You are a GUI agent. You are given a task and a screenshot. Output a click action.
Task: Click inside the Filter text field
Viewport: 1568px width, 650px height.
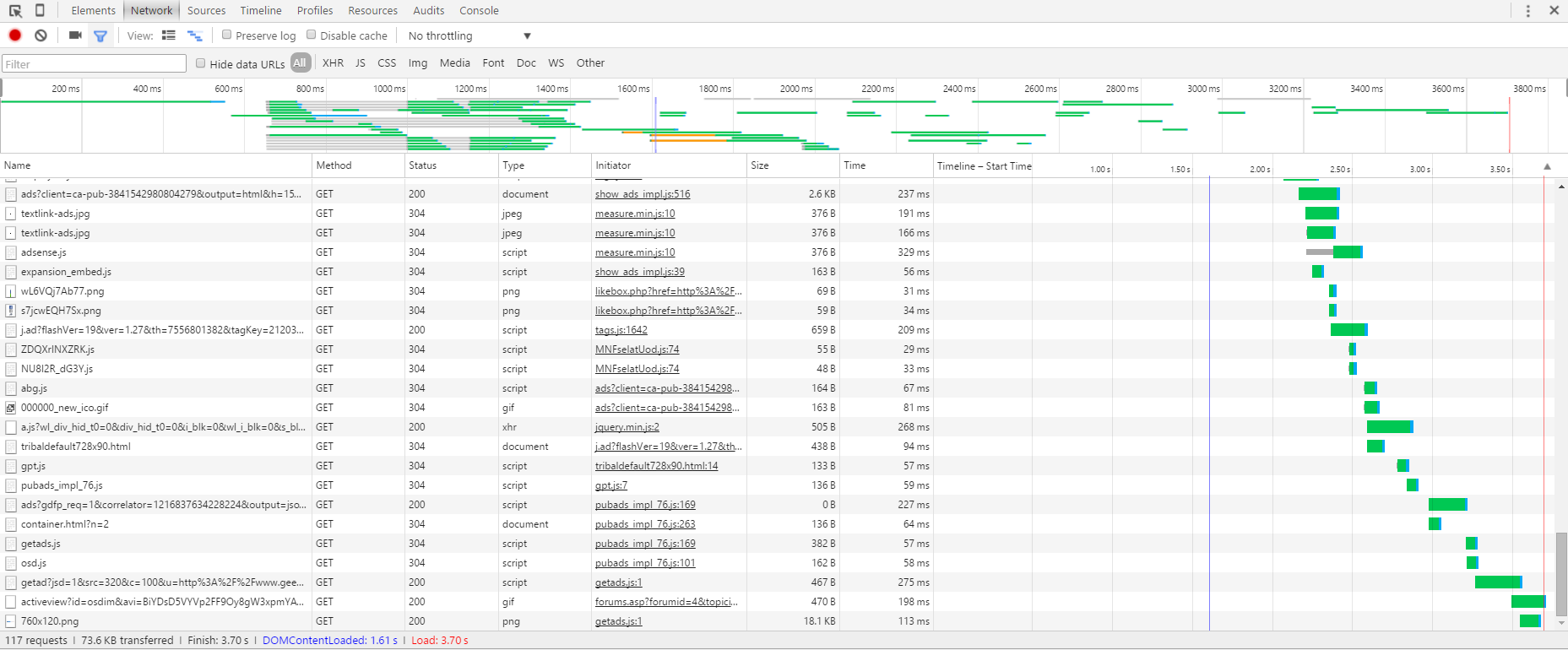[x=94, y=64]
